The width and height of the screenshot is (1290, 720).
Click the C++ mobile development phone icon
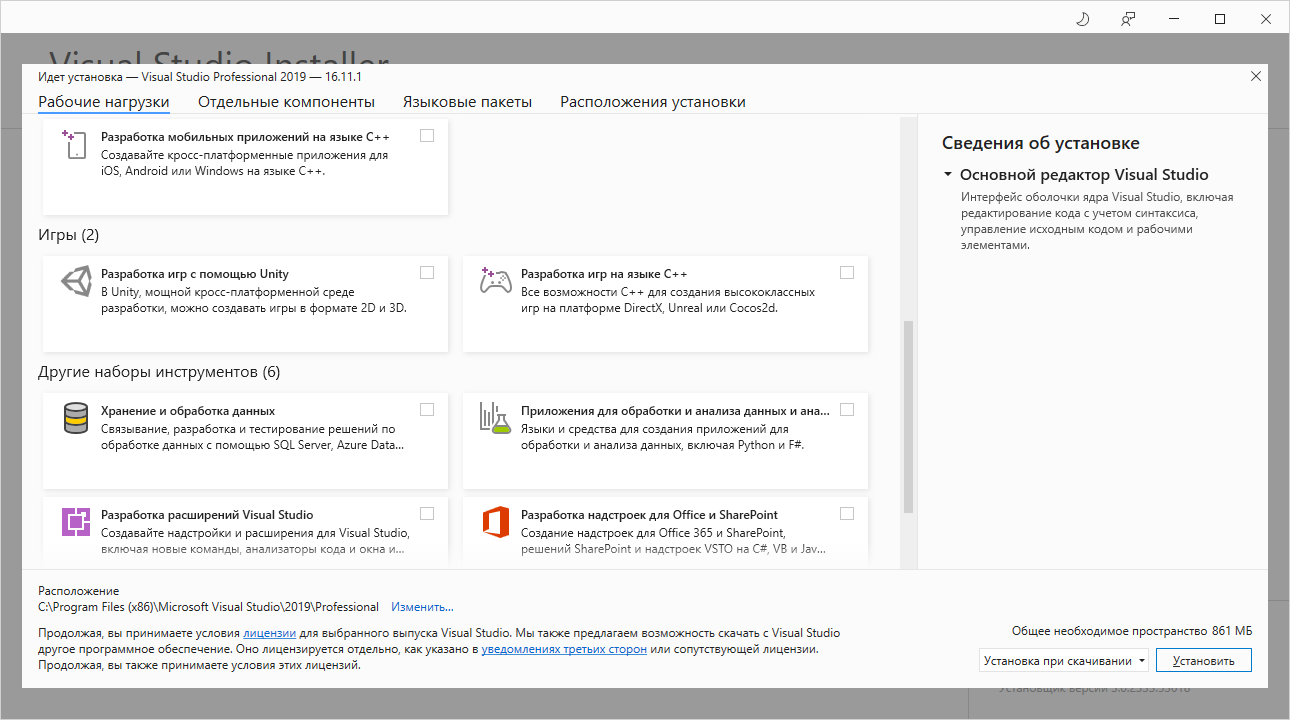click(x=75, y=145)
